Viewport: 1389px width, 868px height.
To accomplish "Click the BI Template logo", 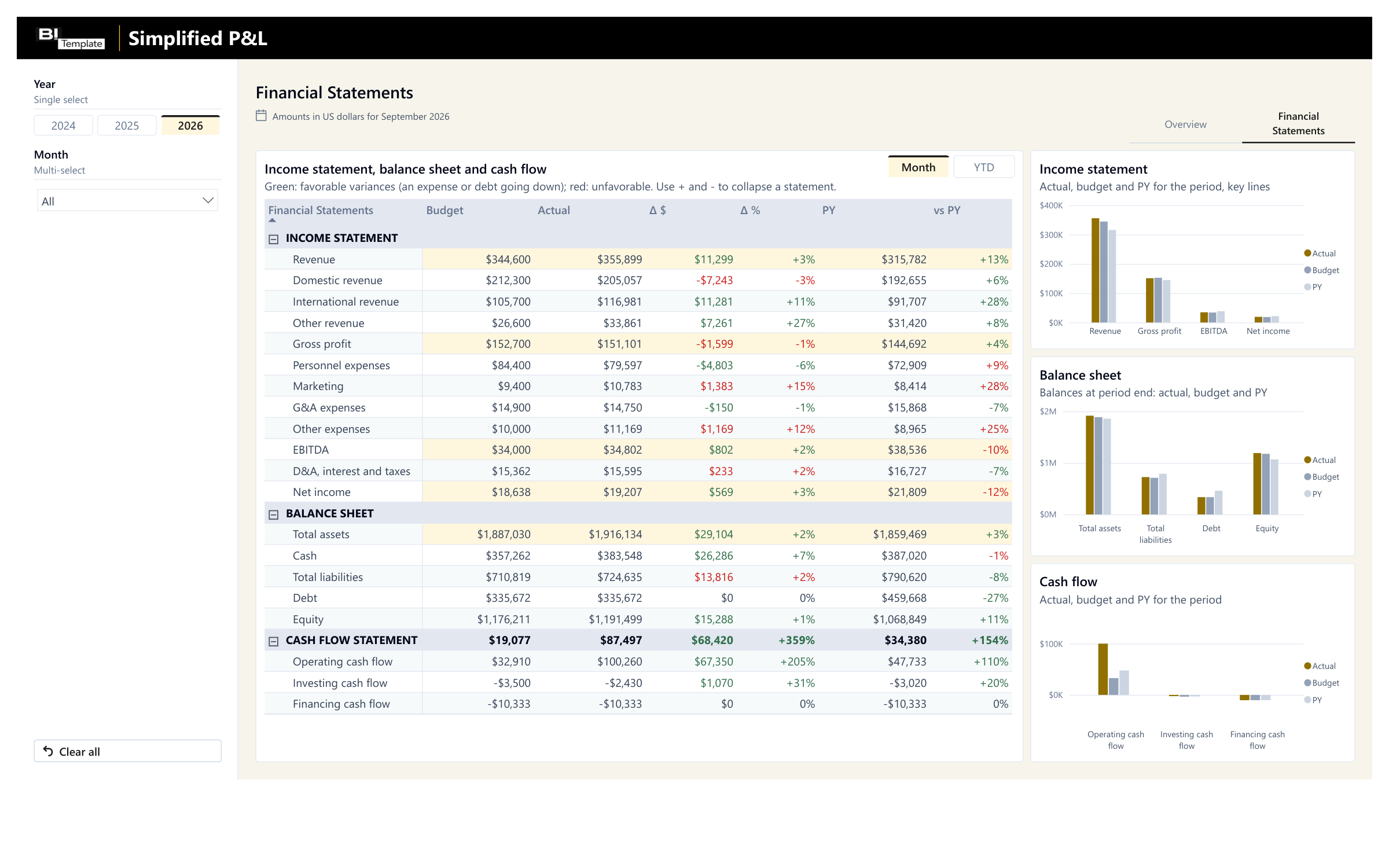I will point(71,38).
